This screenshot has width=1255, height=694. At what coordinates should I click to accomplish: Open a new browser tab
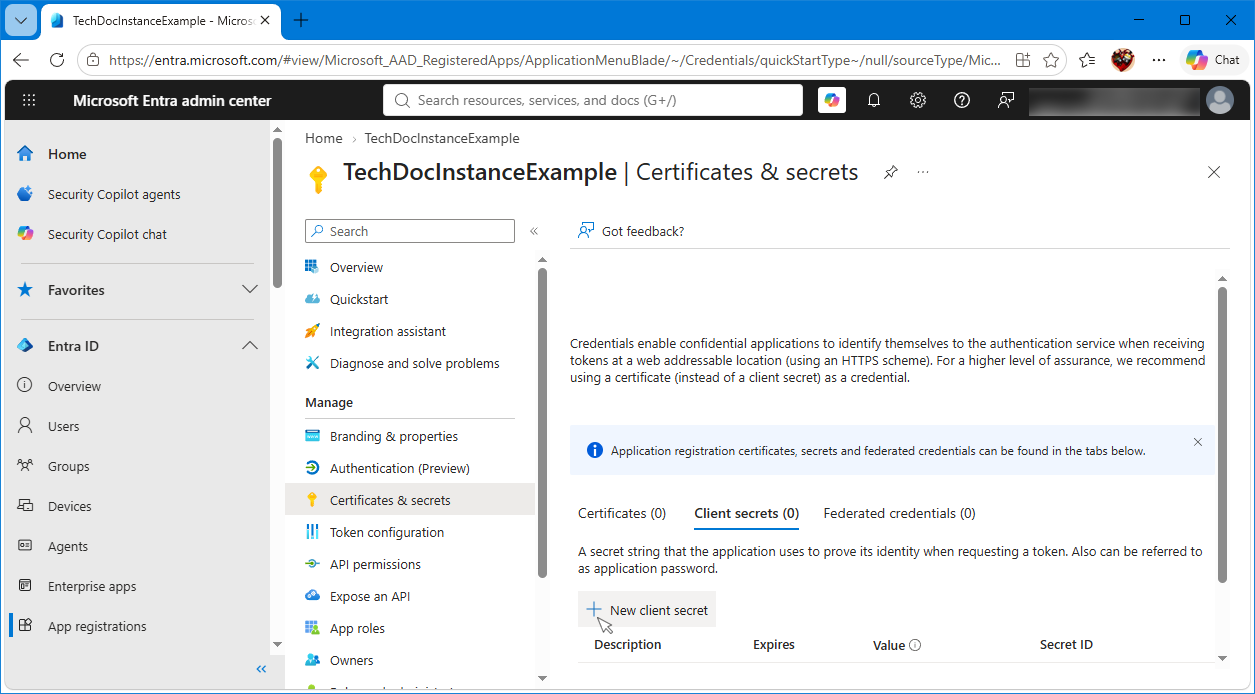[x=301, y=20]
